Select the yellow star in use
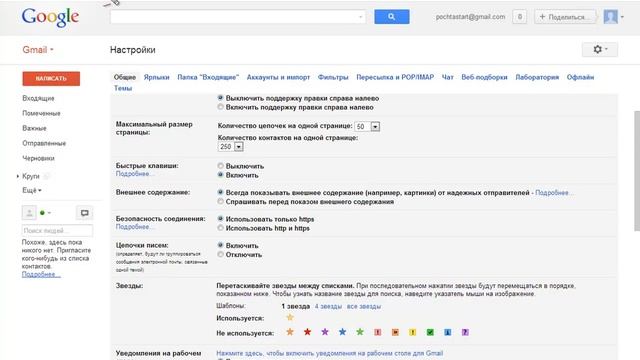 click(x=290, y=317)
